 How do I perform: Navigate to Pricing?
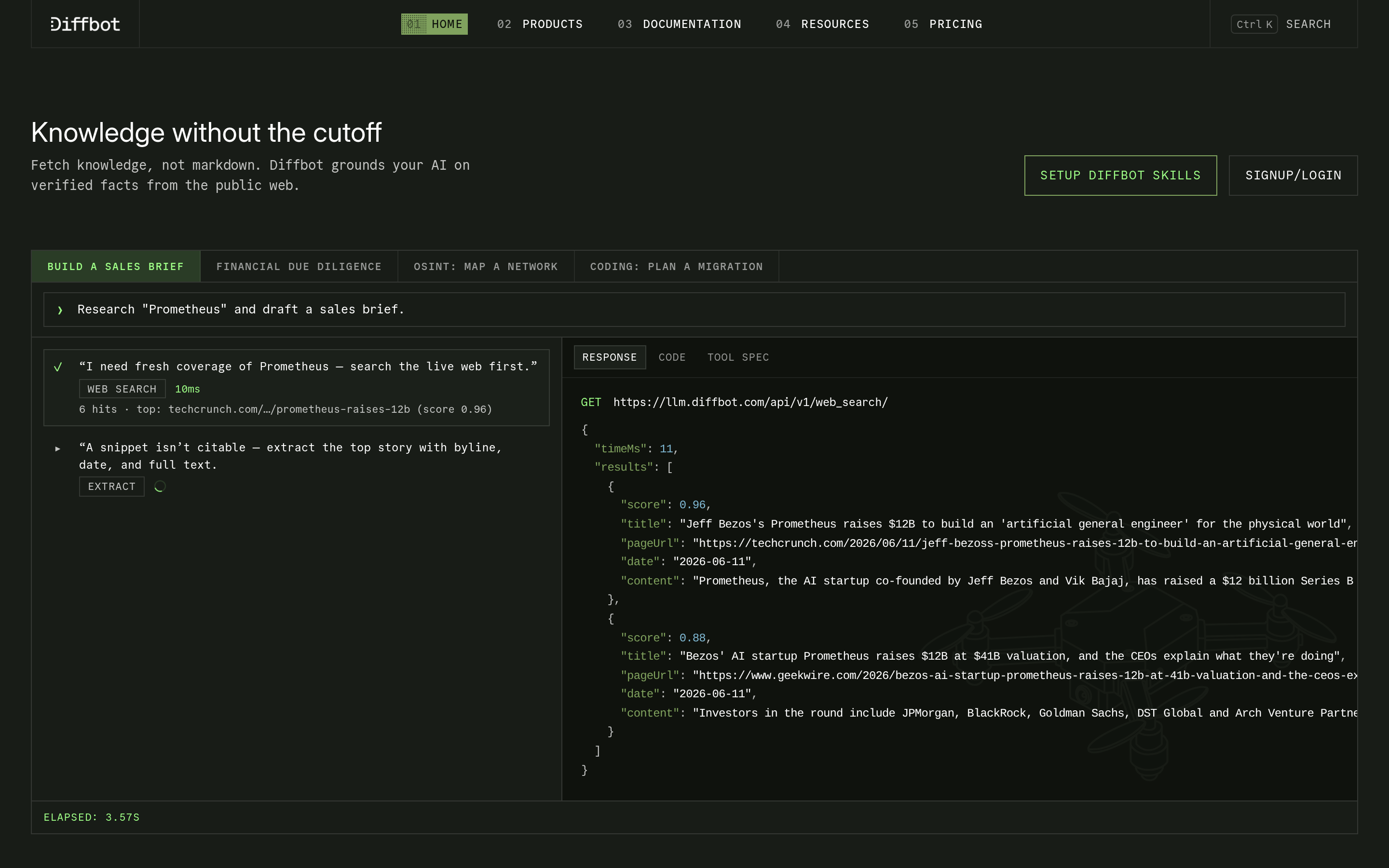(x=942, y=24)
